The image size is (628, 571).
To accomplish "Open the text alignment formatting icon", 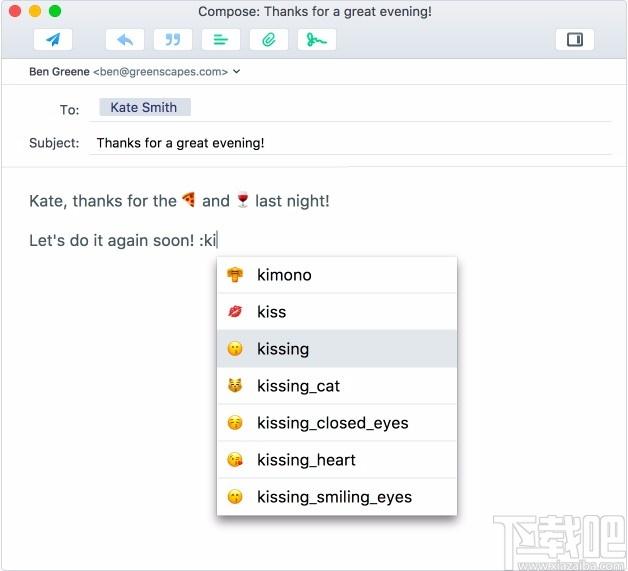I will point(221,40).
